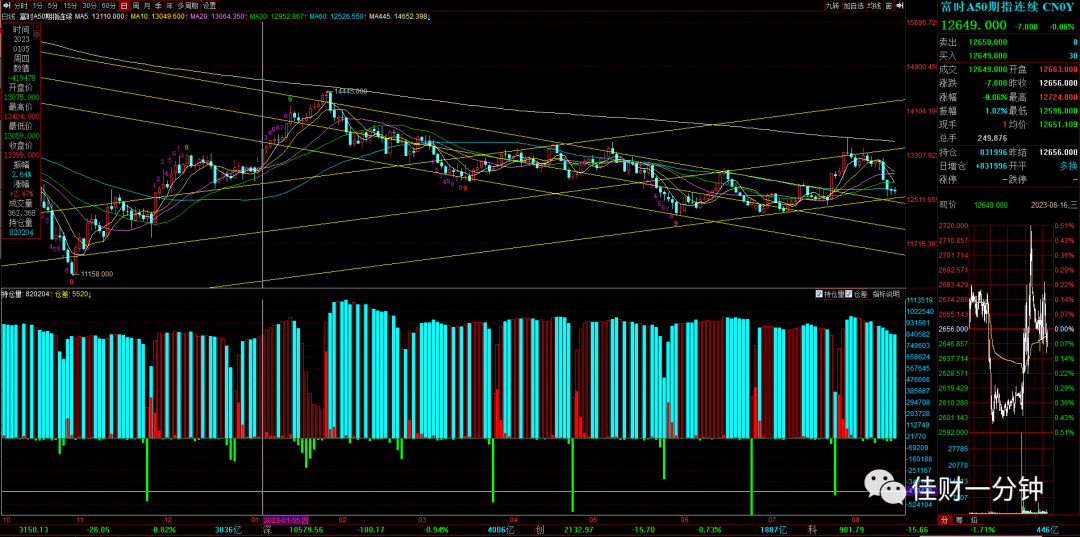This screenshot has height=537, width=1080.
Task: Switch to 分时 intraday chart
Action: pyautogui.click(x=21, y=6)
